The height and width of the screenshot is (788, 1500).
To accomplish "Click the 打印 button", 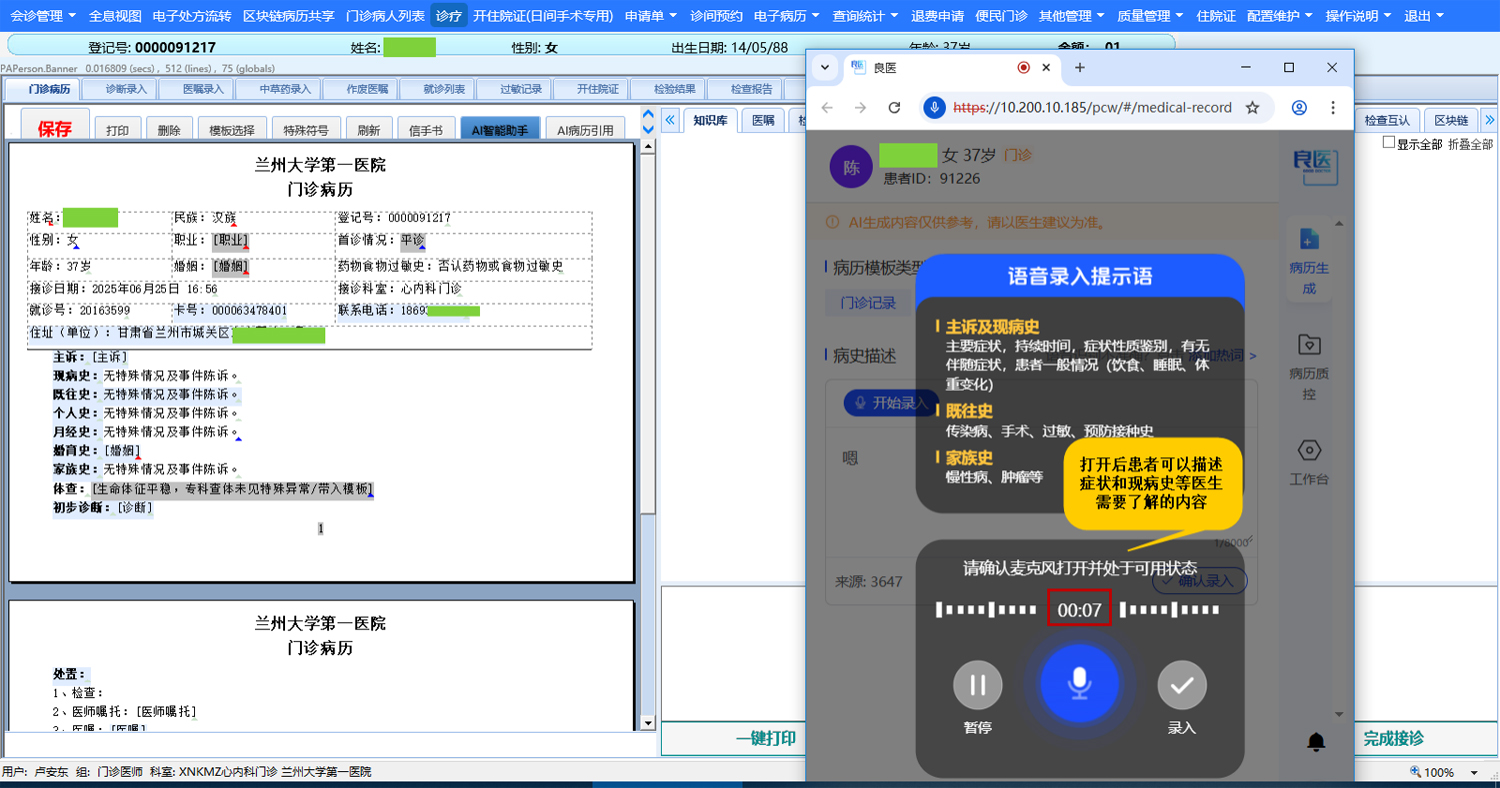I will (x=118, y=130).
